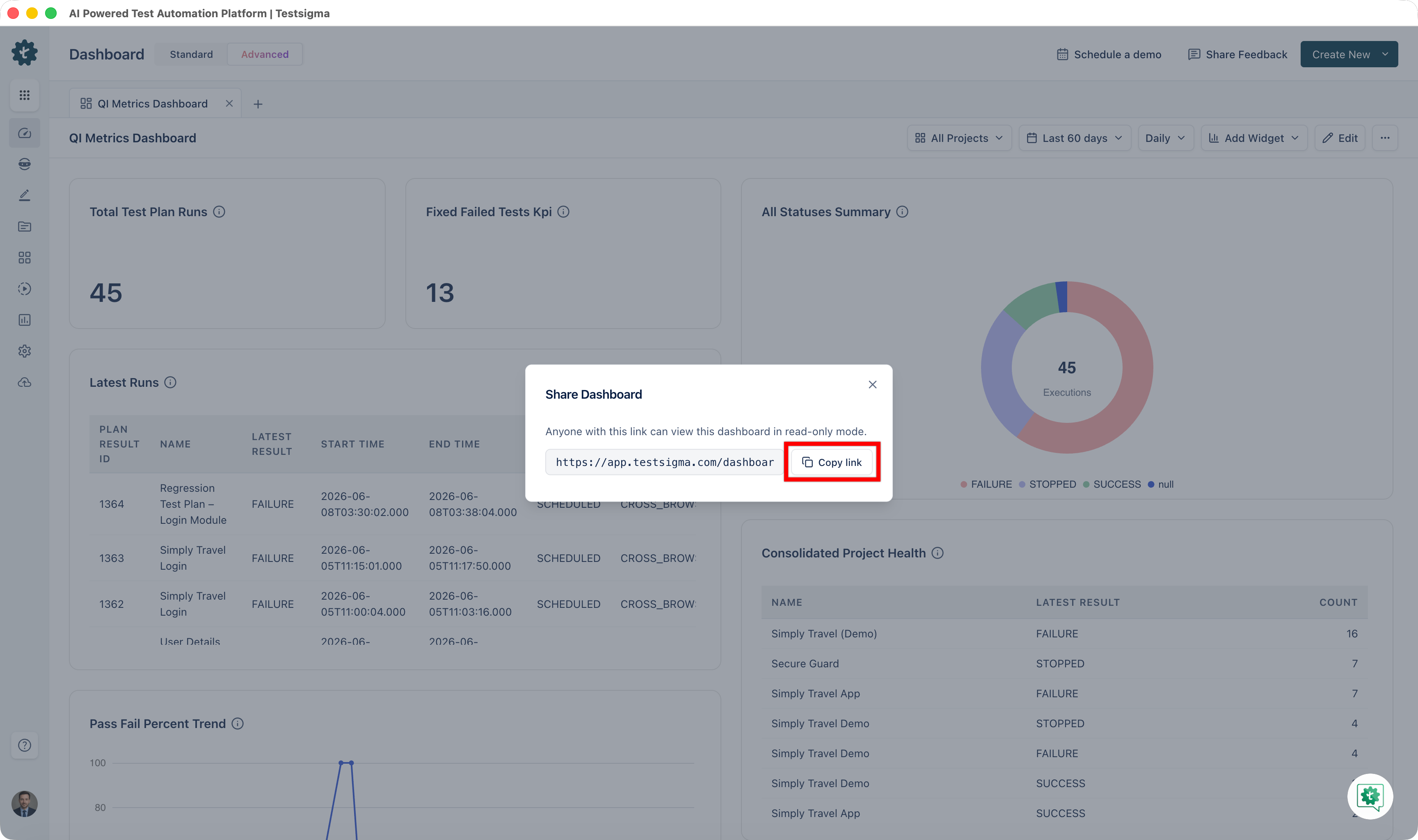The image size is (1418, 840).
Task: Open the apps grid menu icon
Action: 24,95
